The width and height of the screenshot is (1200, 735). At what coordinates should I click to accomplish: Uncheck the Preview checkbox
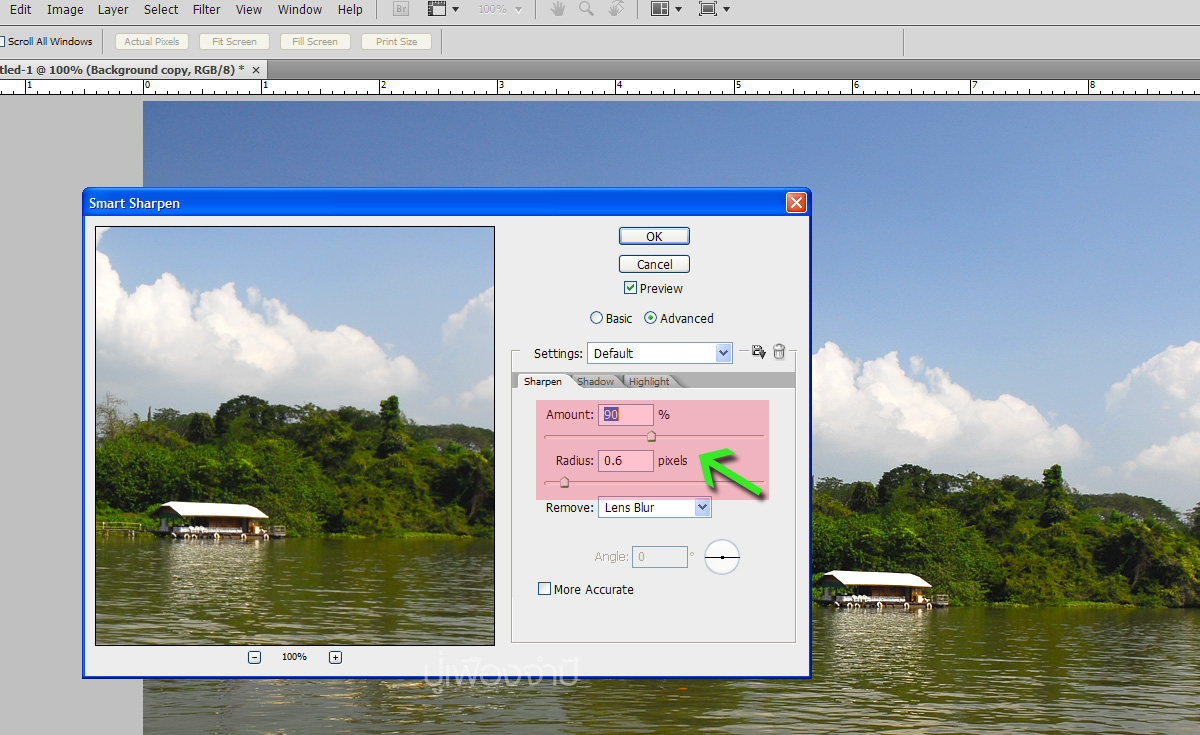click(630, 288)
